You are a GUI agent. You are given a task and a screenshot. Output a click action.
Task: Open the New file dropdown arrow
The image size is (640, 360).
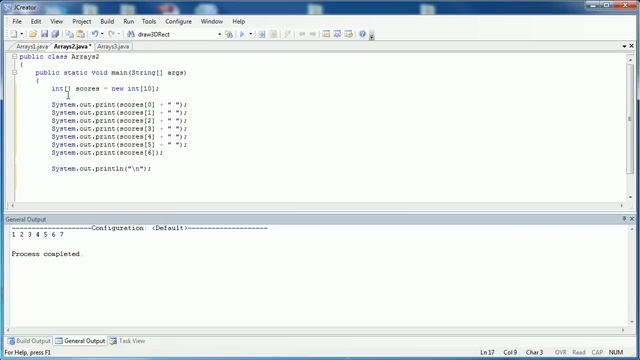pos(22,34)
